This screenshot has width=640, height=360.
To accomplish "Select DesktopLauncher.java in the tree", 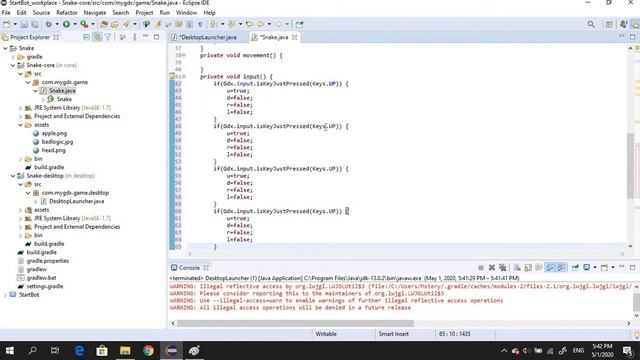I will pos(76,201).
